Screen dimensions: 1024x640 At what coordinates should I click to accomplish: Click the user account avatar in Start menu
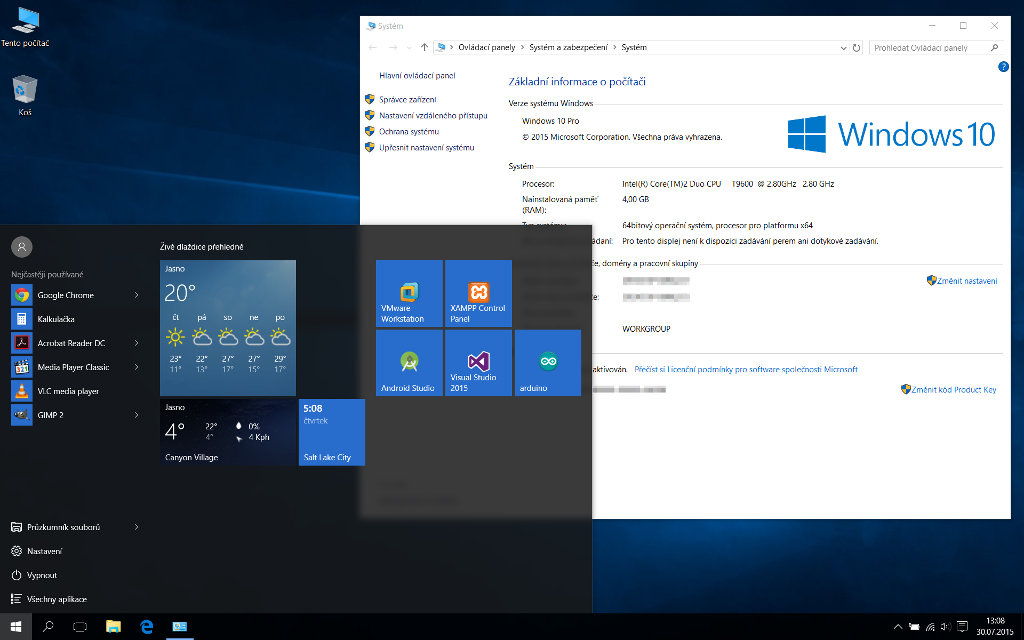point(22,247)
